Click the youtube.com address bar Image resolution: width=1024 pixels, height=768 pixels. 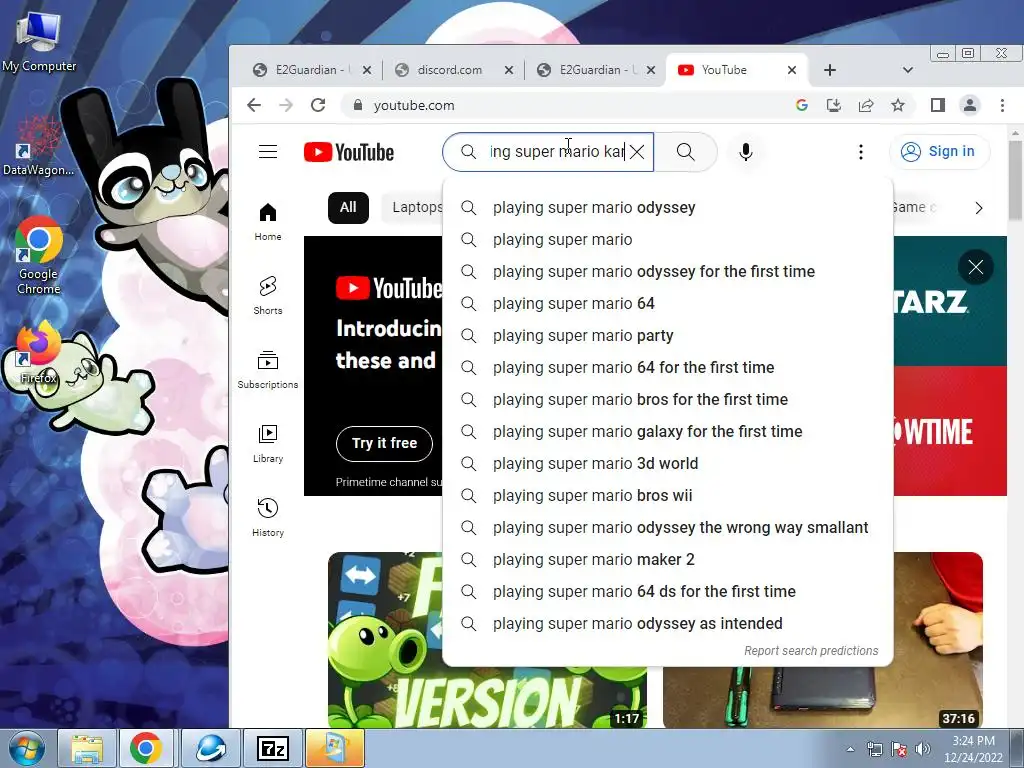(568, 105)
